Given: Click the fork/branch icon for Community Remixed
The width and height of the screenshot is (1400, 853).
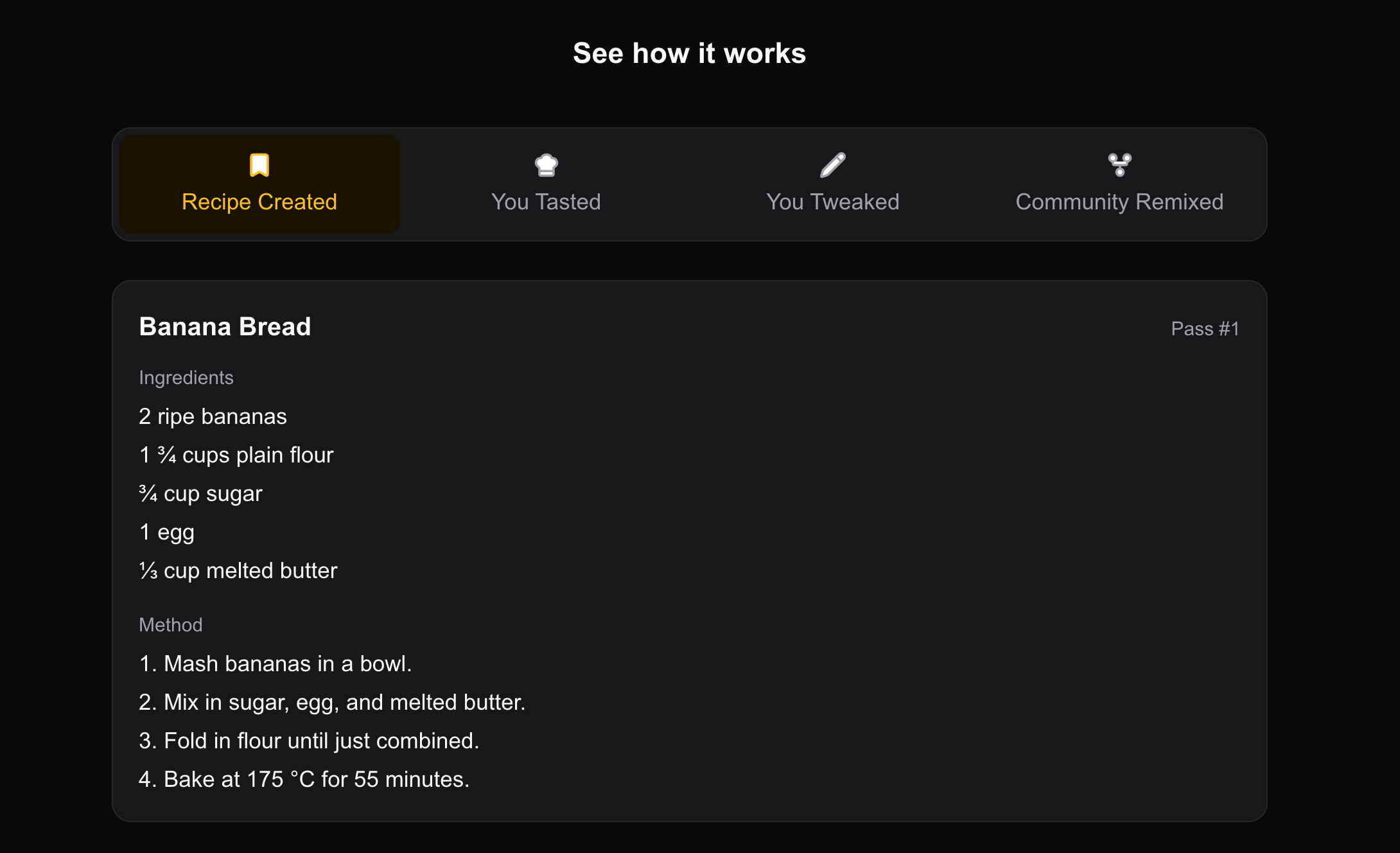Looking at the screenshot, I should tap(1119, 165).
